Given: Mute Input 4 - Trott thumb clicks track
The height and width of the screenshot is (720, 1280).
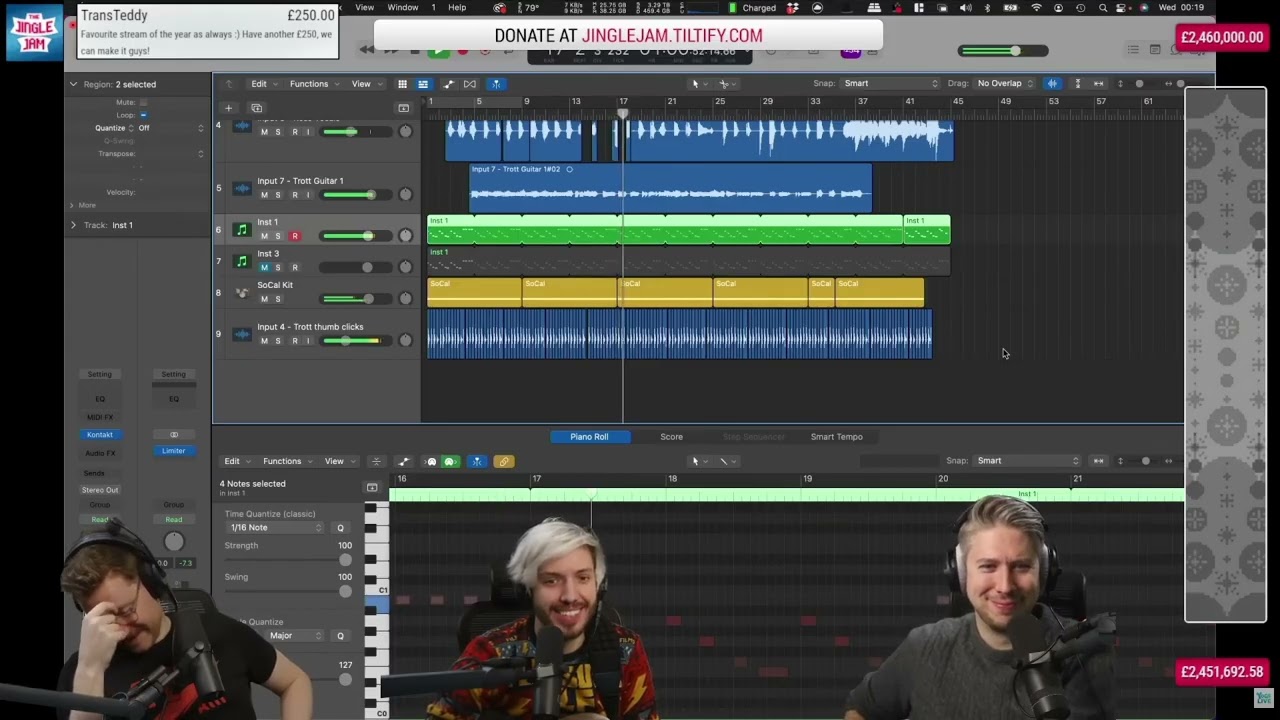Looking at the screenshot, I should (264, 341).
